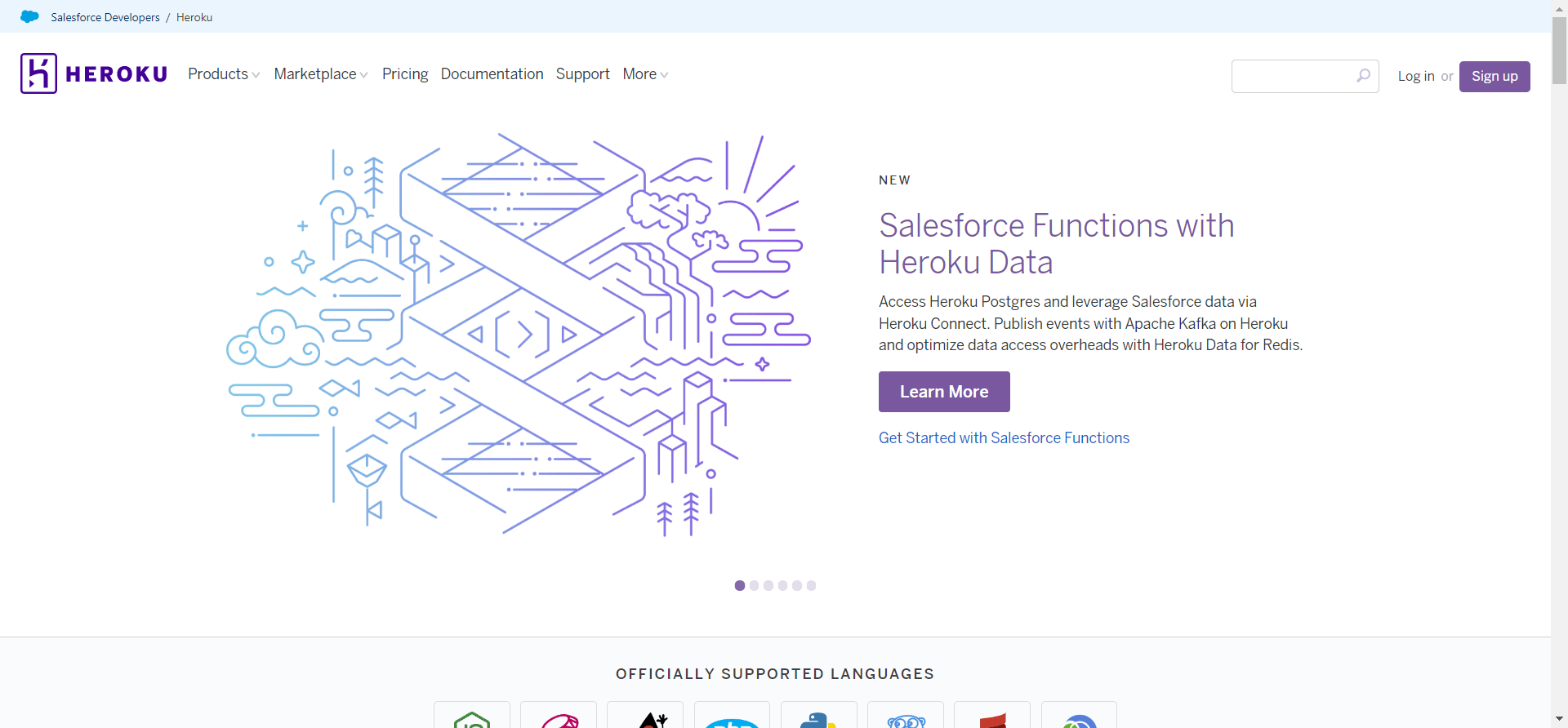Open the Go gopher language tile

tap(906, 717)
